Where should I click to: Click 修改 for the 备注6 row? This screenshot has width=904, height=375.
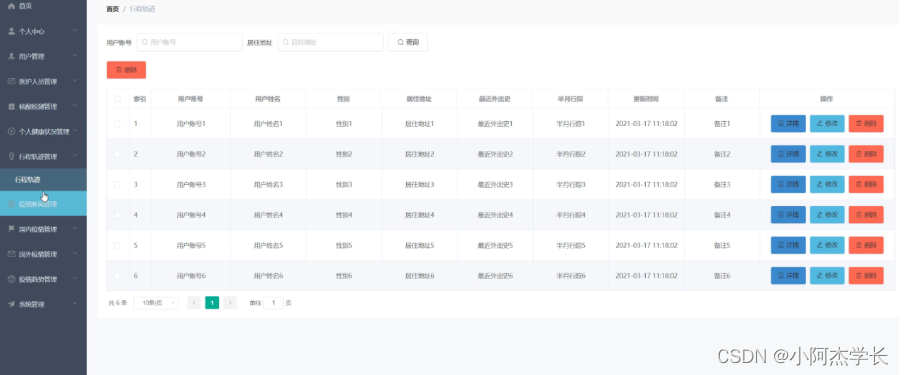[x=827, y=276]
